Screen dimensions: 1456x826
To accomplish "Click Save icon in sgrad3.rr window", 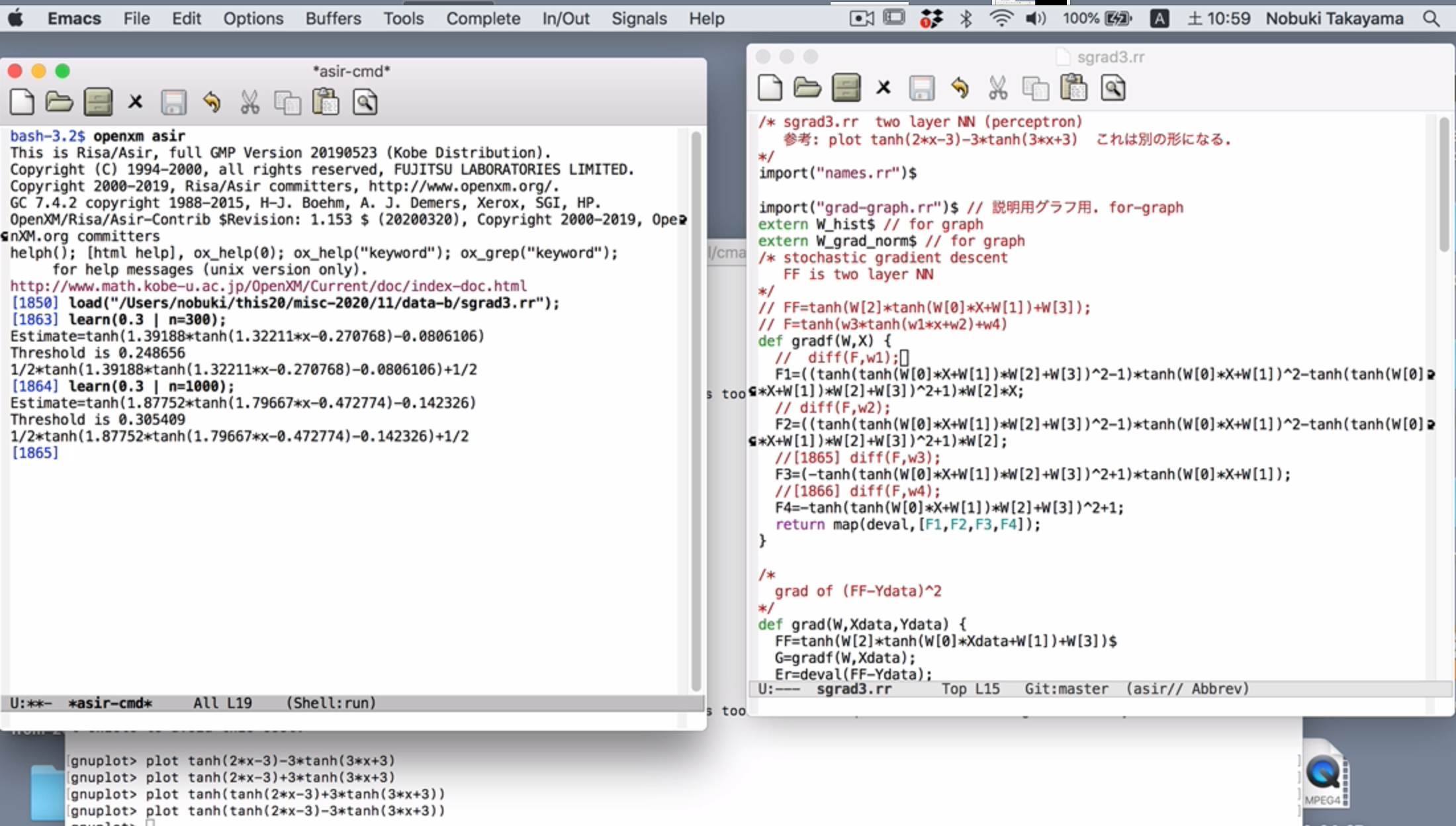I will point(921,87).
